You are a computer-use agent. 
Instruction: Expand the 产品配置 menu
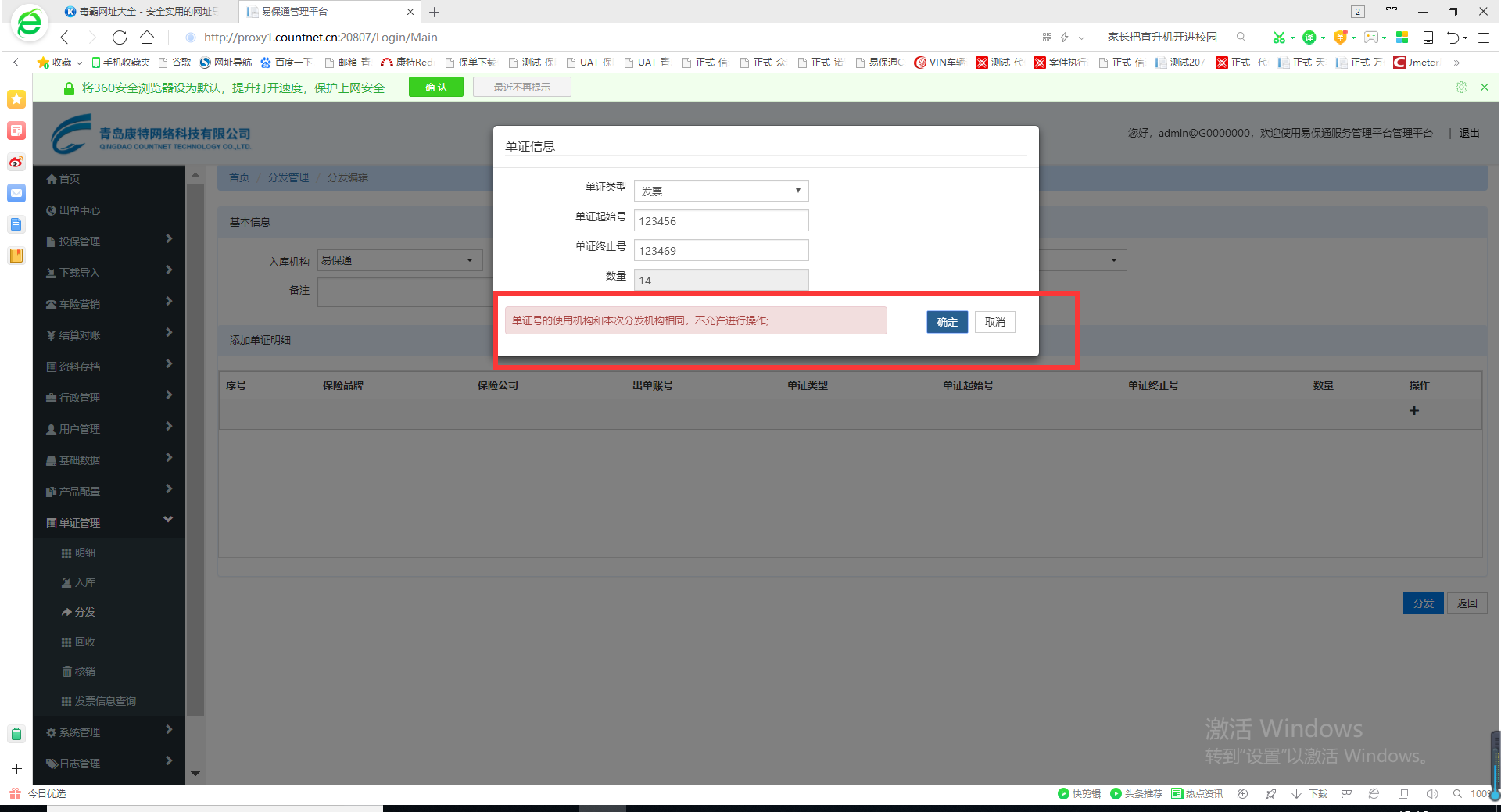(x=109, y=492)
